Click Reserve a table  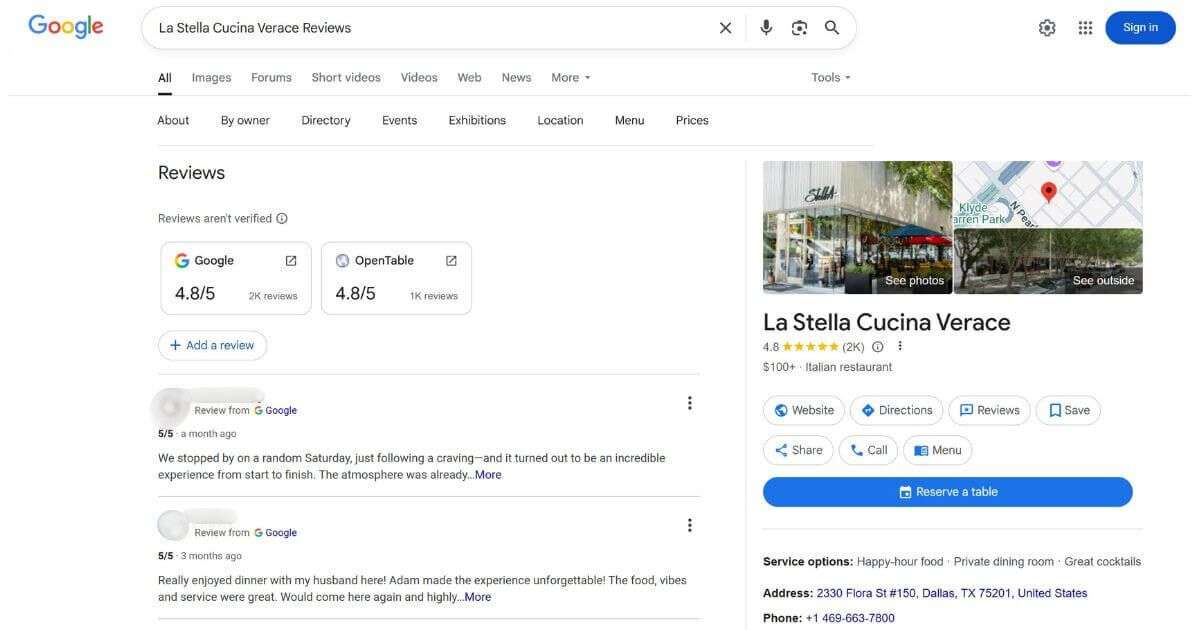(948, 491)
